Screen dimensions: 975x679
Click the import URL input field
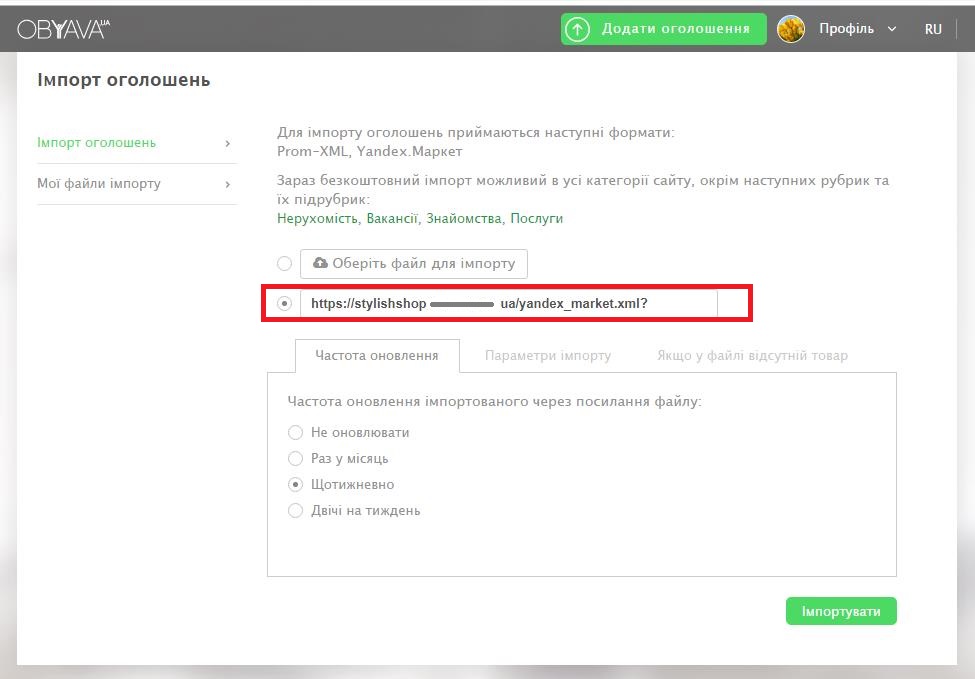tap(508, 303)
